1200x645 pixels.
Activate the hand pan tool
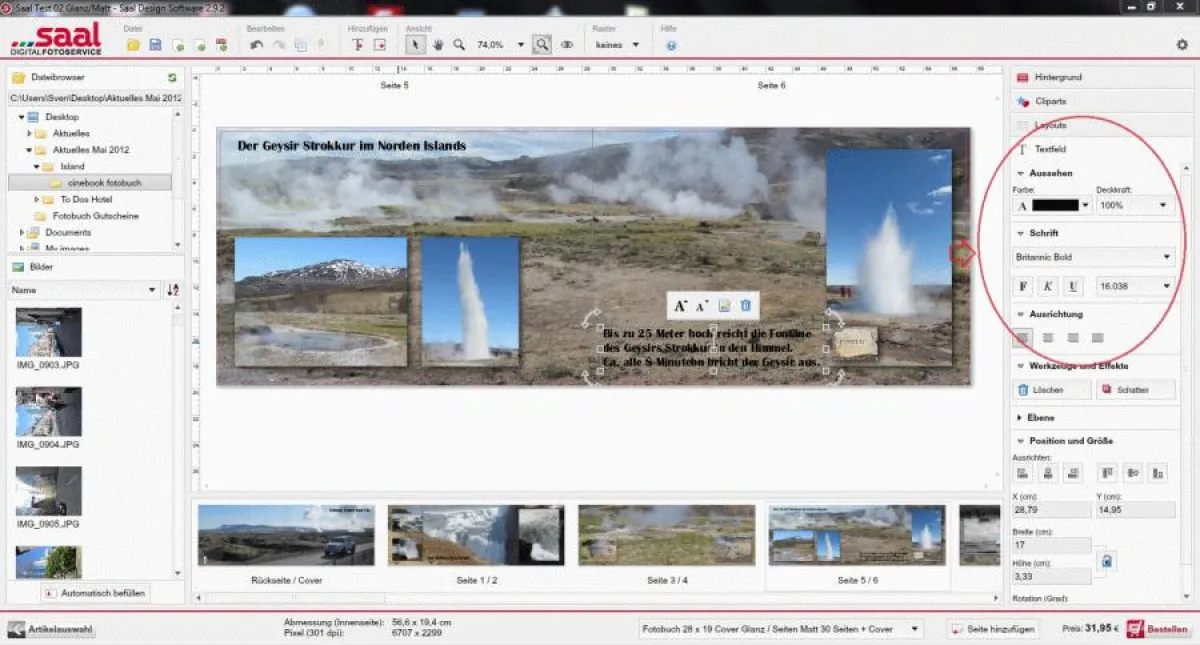coord(437,44)
